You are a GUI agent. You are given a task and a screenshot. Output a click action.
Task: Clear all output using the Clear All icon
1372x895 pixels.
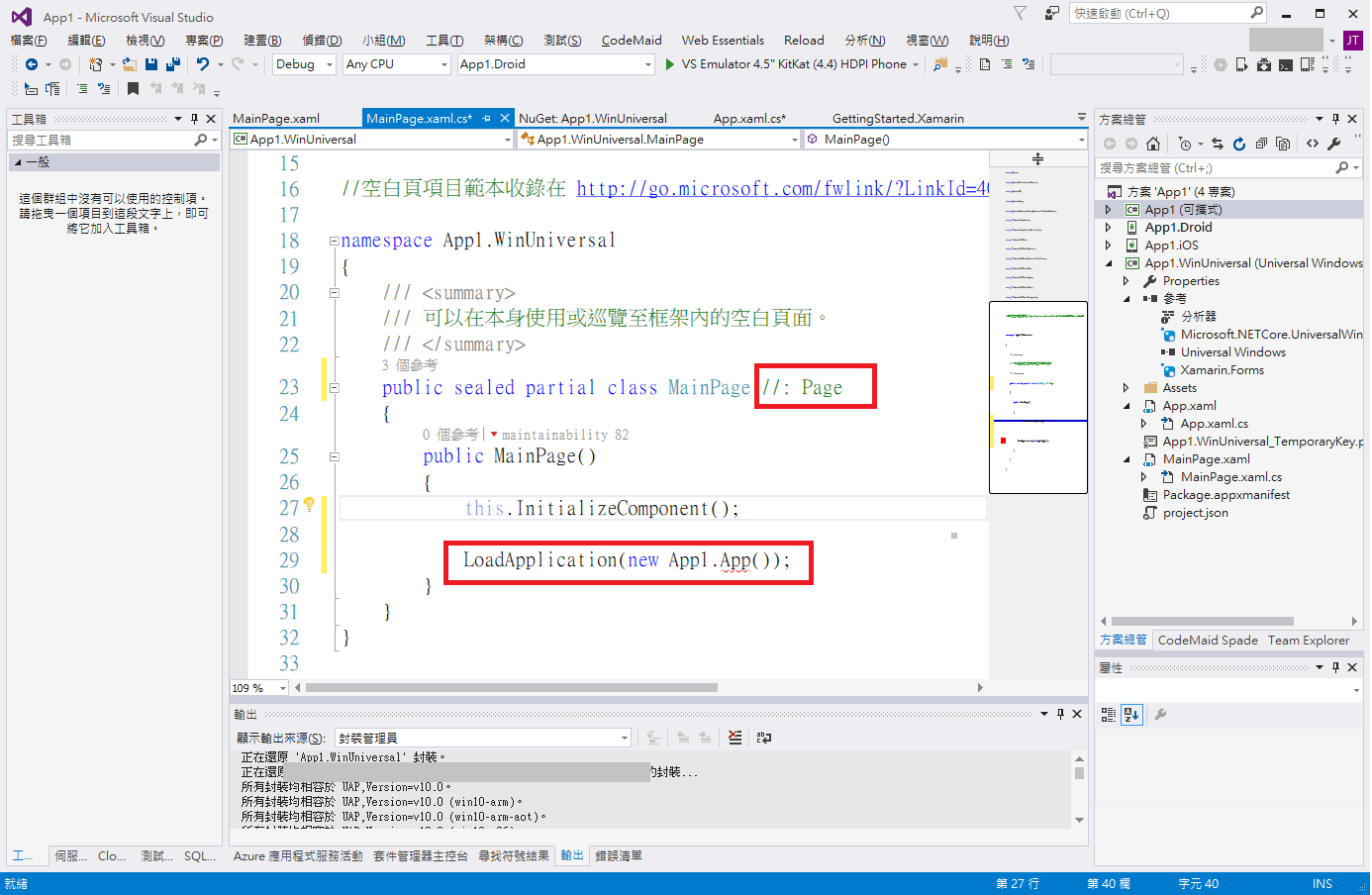click(x=735, y=738)
